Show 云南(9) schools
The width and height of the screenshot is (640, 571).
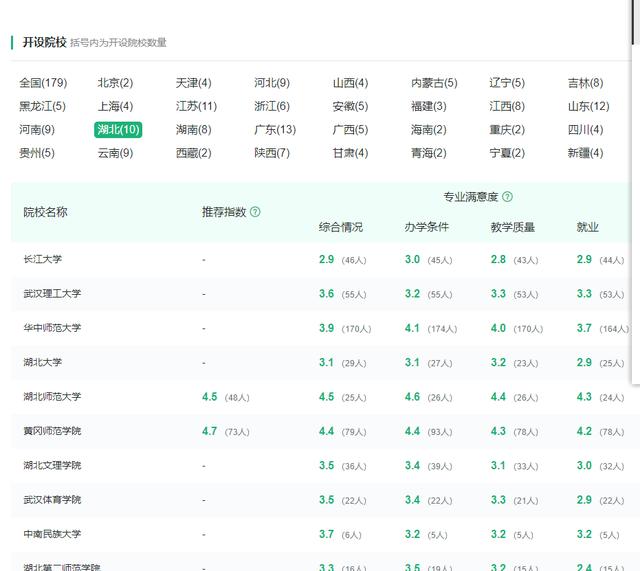click(115, 153)
